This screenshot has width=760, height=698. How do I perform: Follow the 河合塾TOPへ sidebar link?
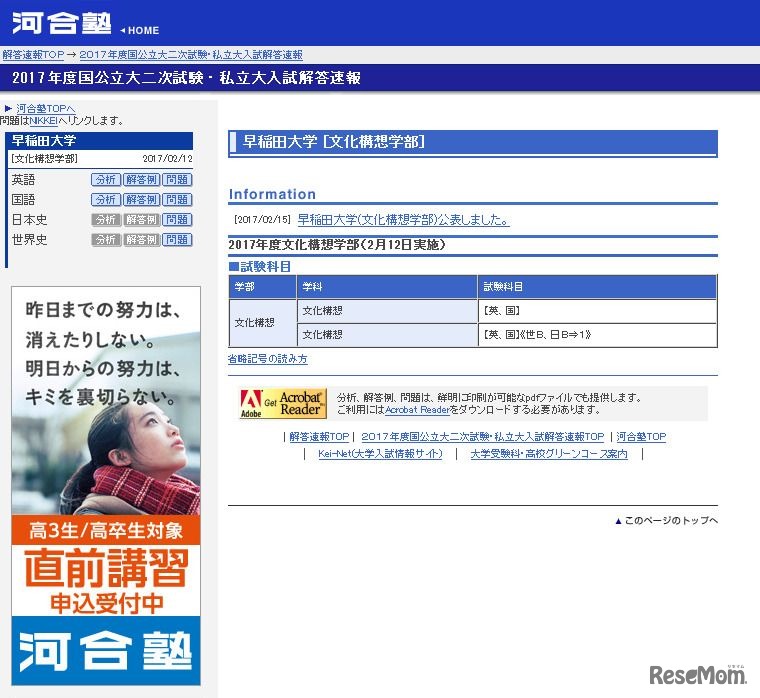click(x=46, y=108)
